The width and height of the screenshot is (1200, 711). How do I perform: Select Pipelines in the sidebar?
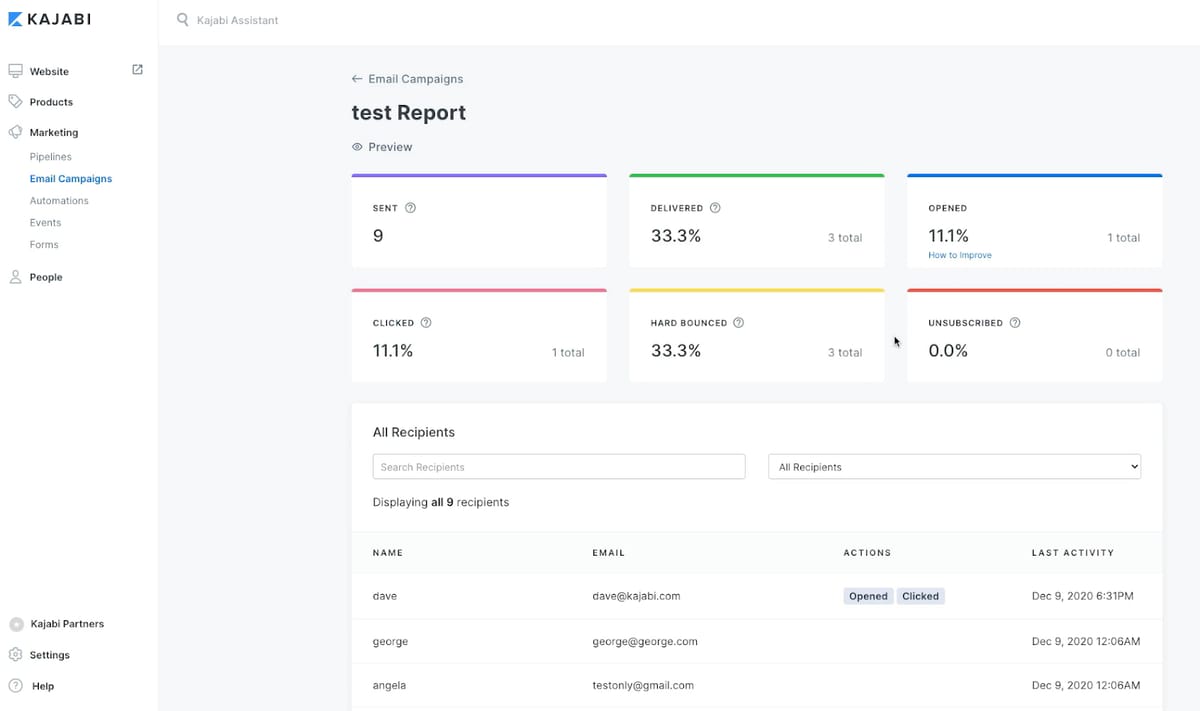click(51, 157)
